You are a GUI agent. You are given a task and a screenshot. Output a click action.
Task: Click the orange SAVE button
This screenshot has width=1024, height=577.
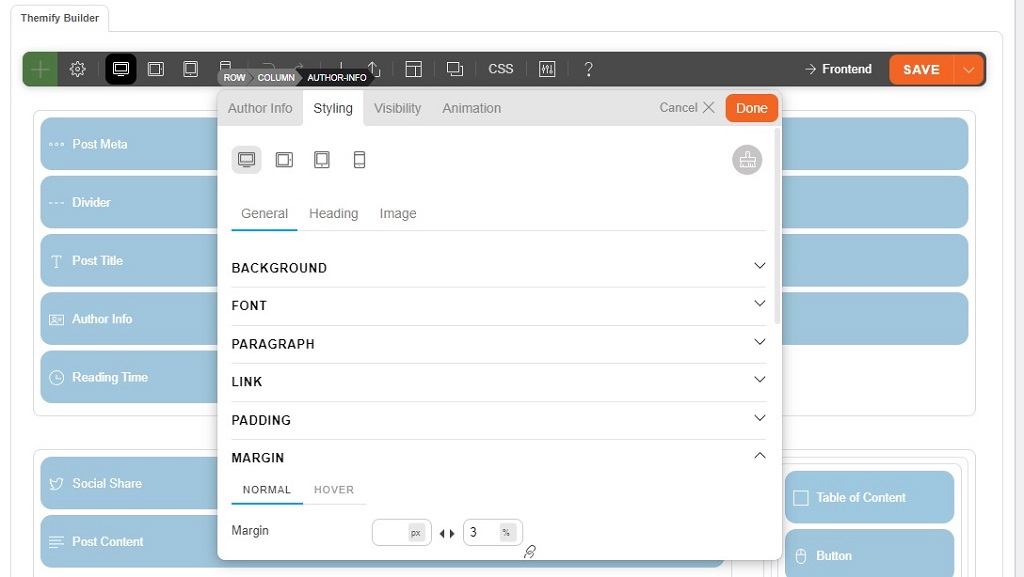click(x=921, y=69)
